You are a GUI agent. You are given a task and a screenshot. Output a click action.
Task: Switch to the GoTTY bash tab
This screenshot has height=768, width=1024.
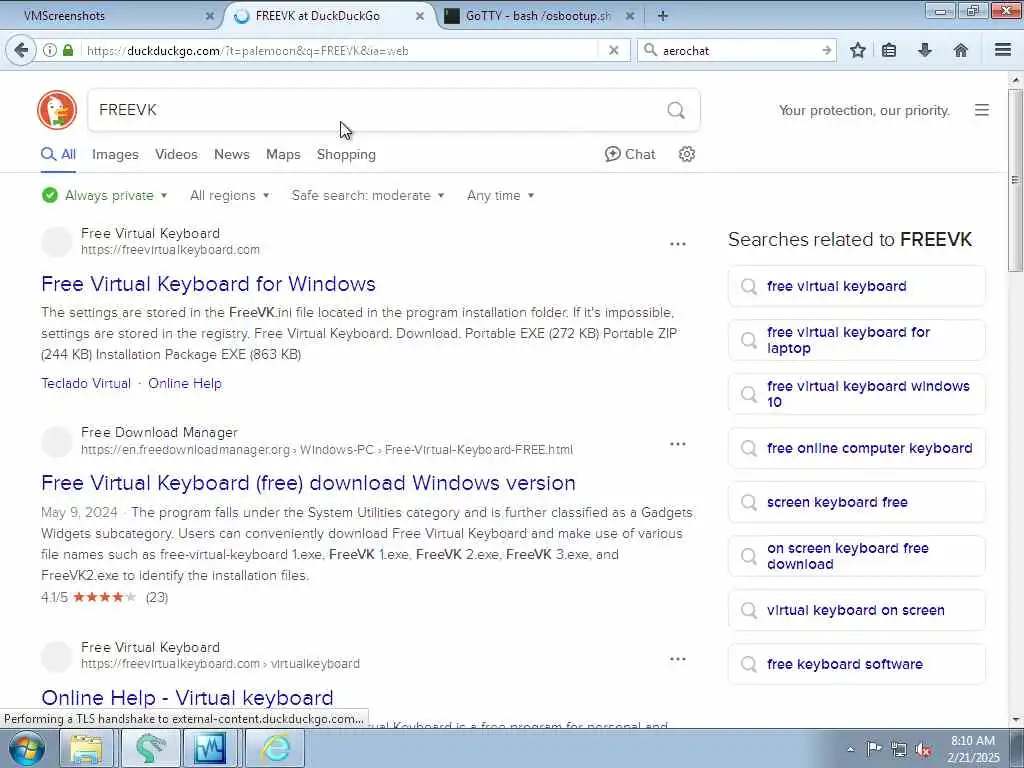click(x=538, y=16)
